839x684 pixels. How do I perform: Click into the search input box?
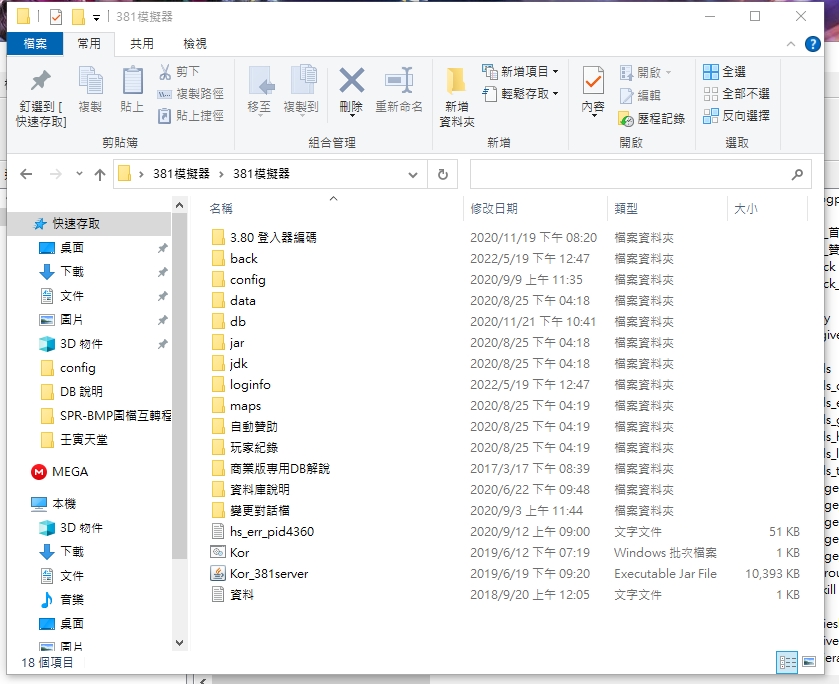630,174
